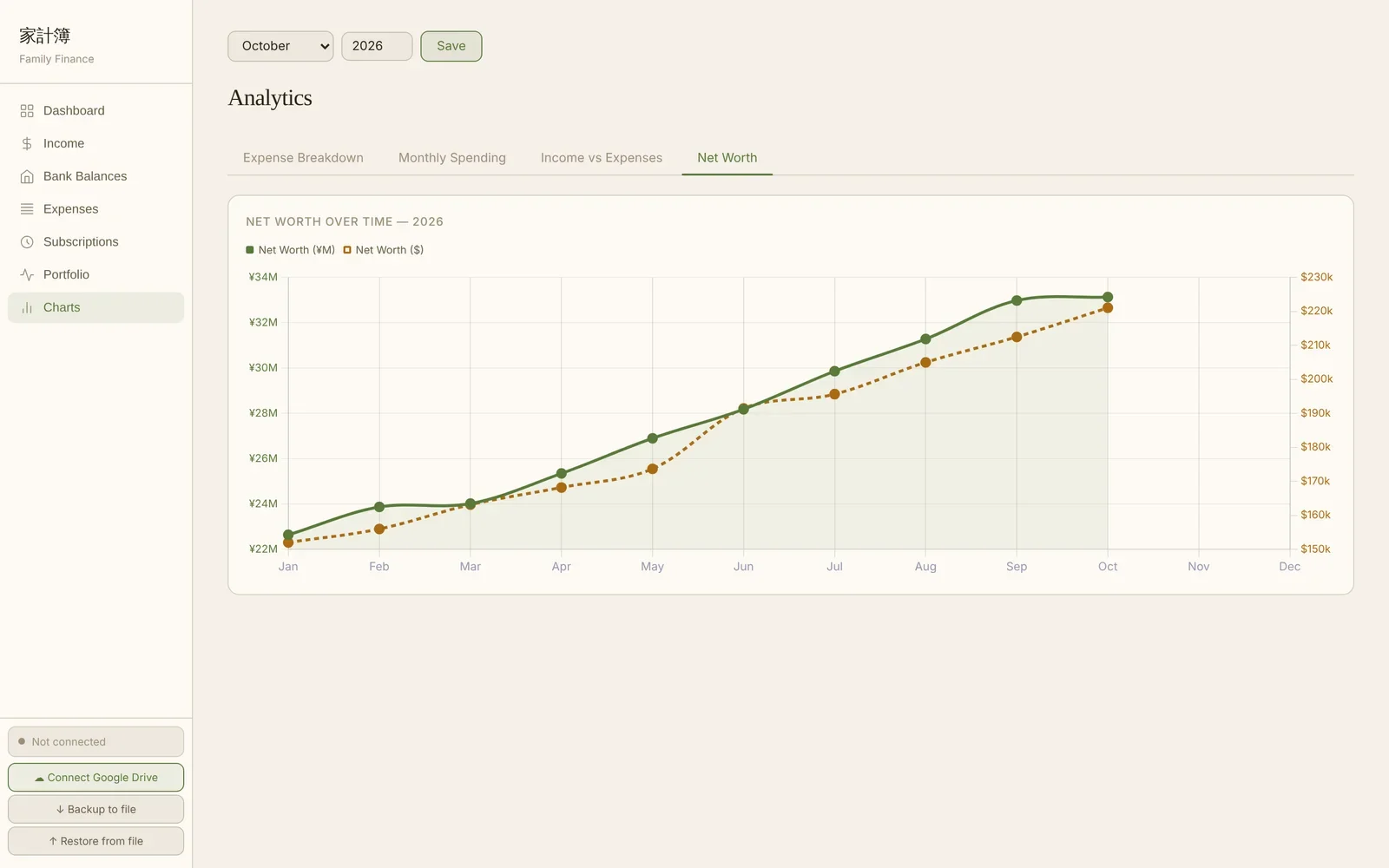Image resolution: width=1389 pixels, height=868 pixels.
Task: Click the July orange dollar data point
Action: click(x=834, y=394)
